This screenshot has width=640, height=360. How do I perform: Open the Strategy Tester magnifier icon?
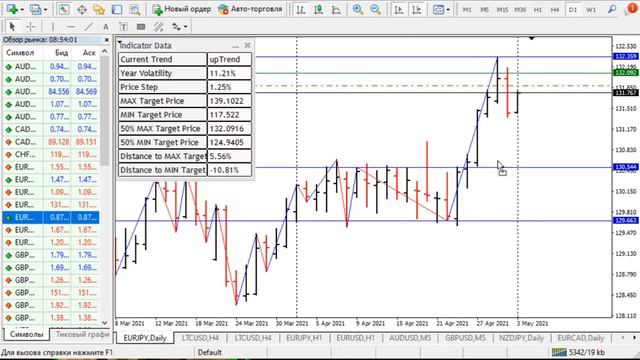tap(135, 9)
